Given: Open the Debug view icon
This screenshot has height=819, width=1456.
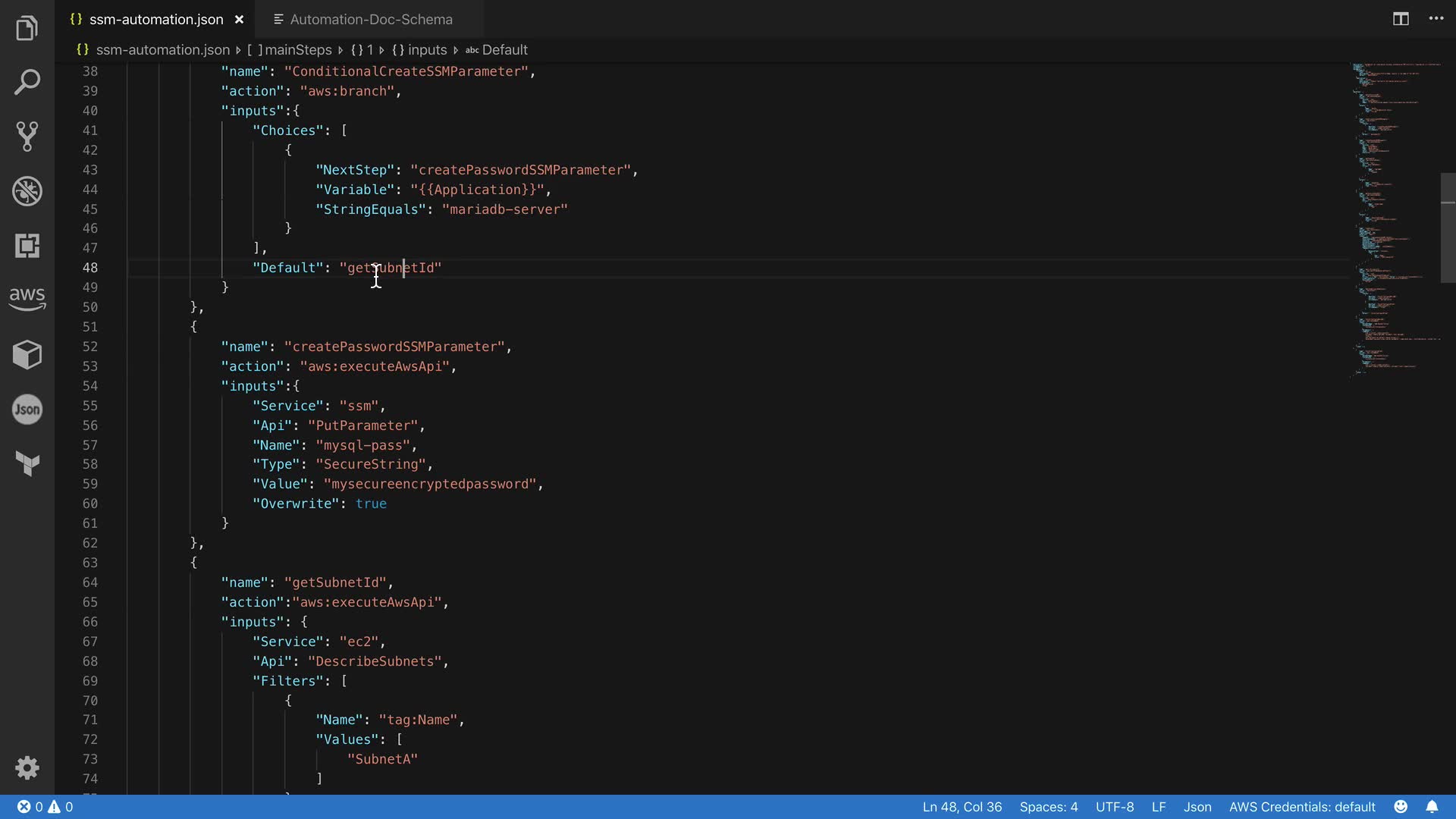Looking at the screenshot, I should (27, 191).
